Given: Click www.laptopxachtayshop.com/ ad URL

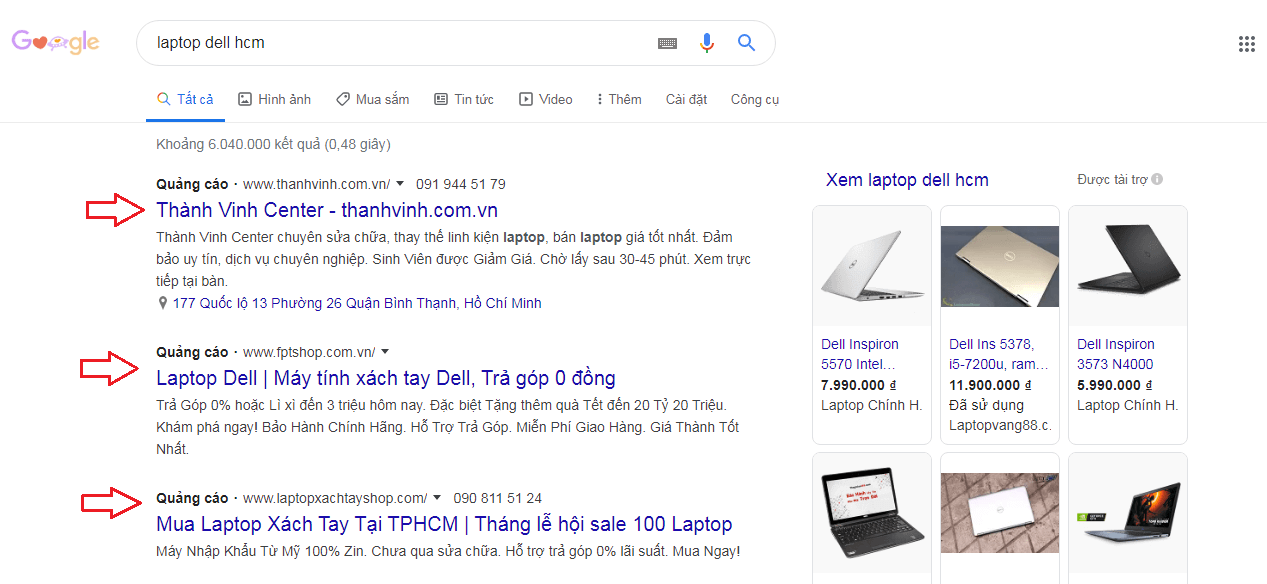Looking at the screenshot, I should [x=335, y=498].
